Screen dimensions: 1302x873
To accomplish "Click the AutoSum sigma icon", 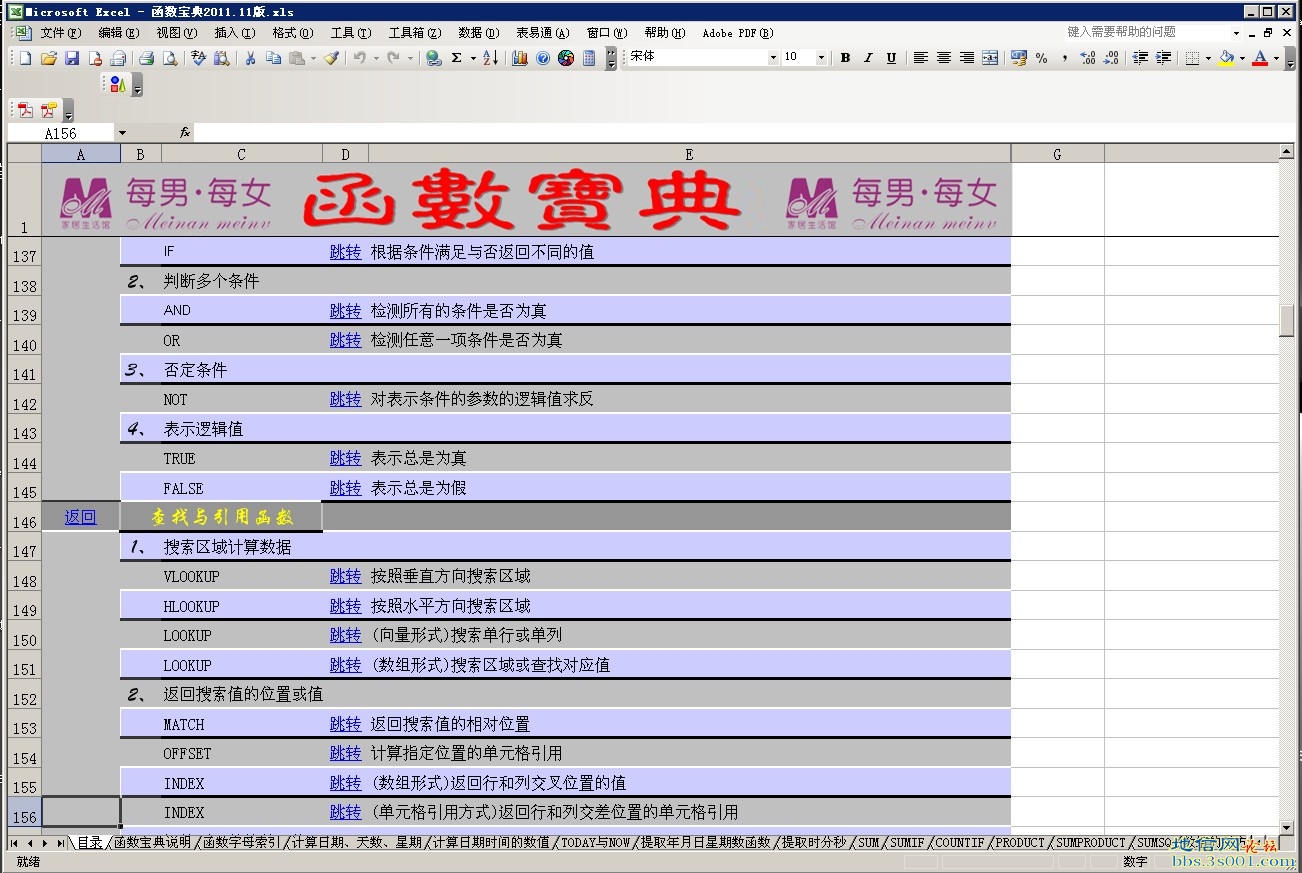I will (456, 58).
